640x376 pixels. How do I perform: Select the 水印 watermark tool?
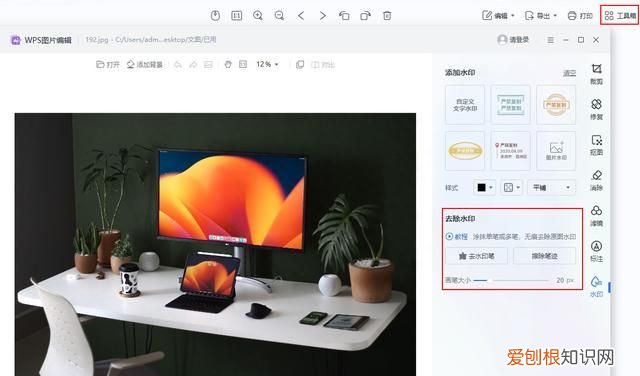point(596,287)
